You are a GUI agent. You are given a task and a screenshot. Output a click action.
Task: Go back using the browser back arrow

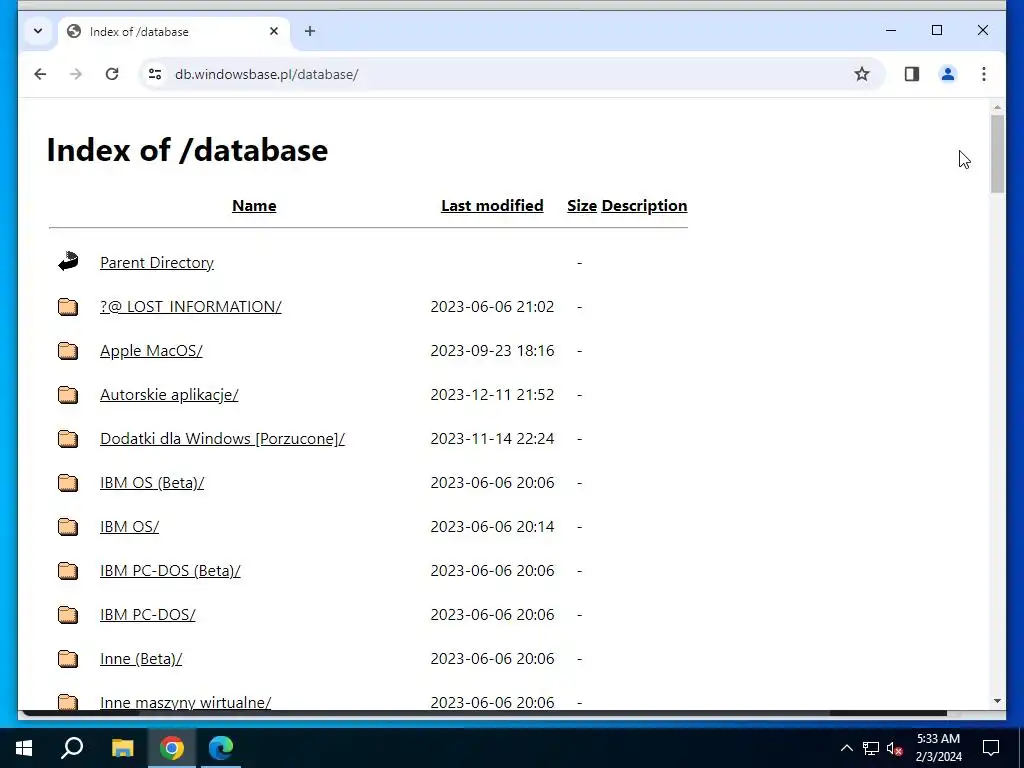click(x=40, y=74)
